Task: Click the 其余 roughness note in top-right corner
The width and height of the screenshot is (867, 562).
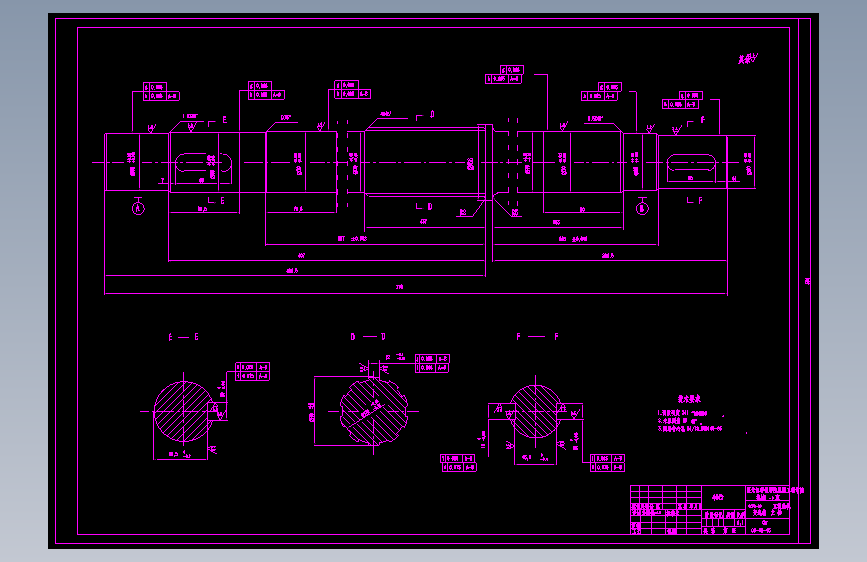Action: point(748,59)
